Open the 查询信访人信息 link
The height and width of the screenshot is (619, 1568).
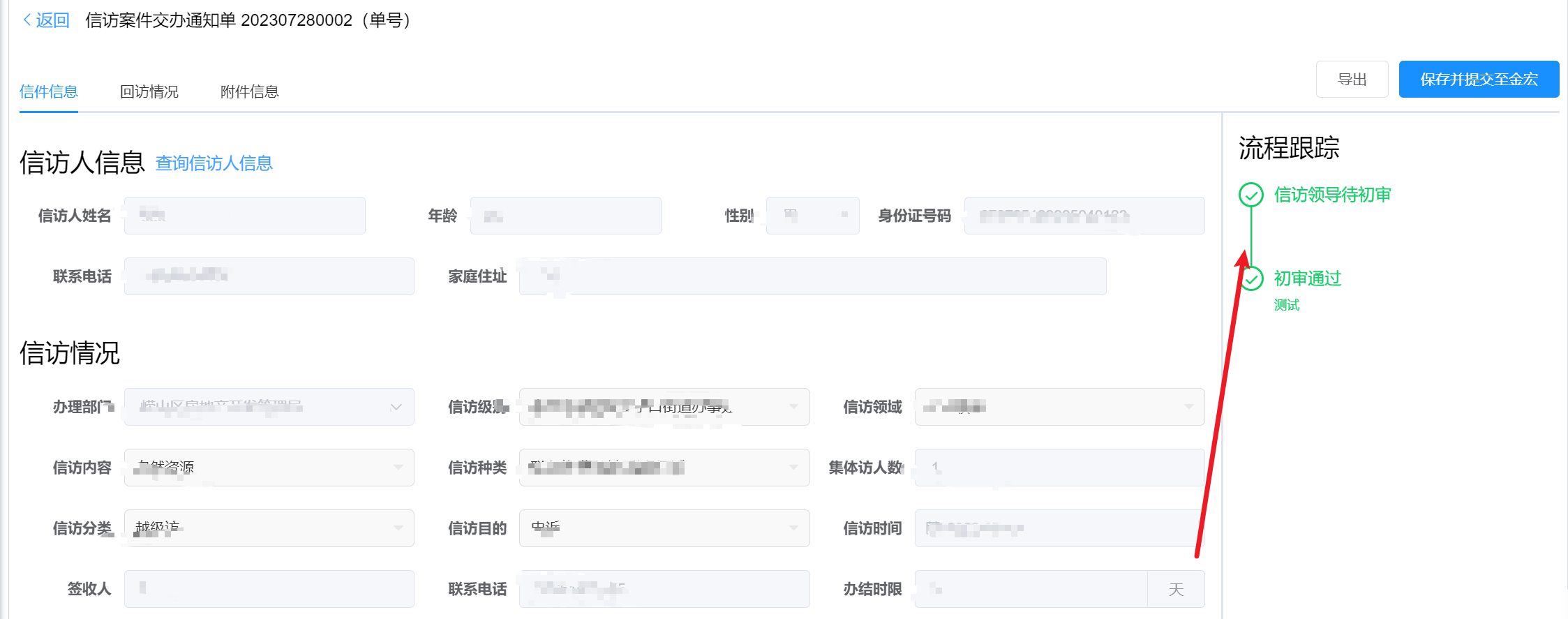click(x=214, y=163)
